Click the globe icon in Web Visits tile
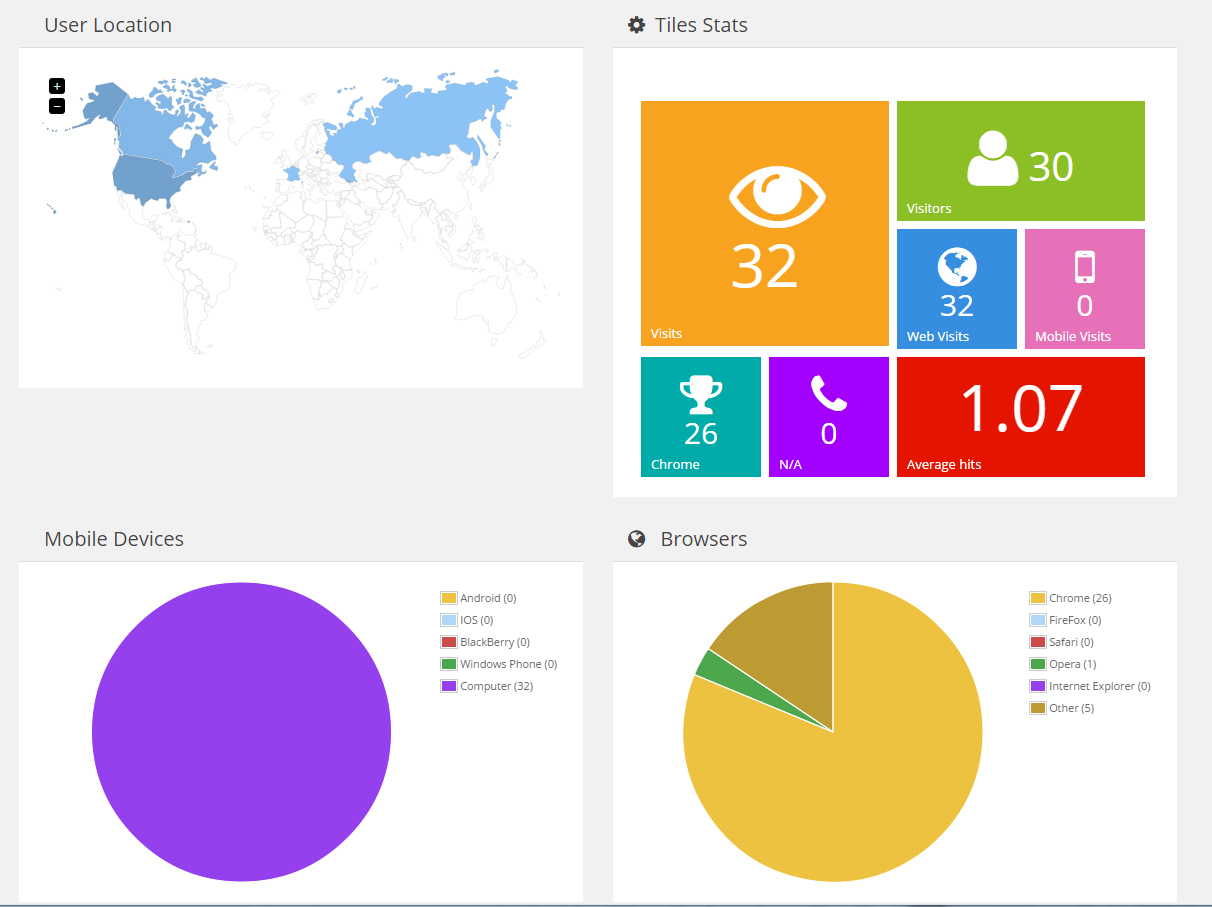The height and width of the screenshot is (907, 1212). click(x=956, y=267)
